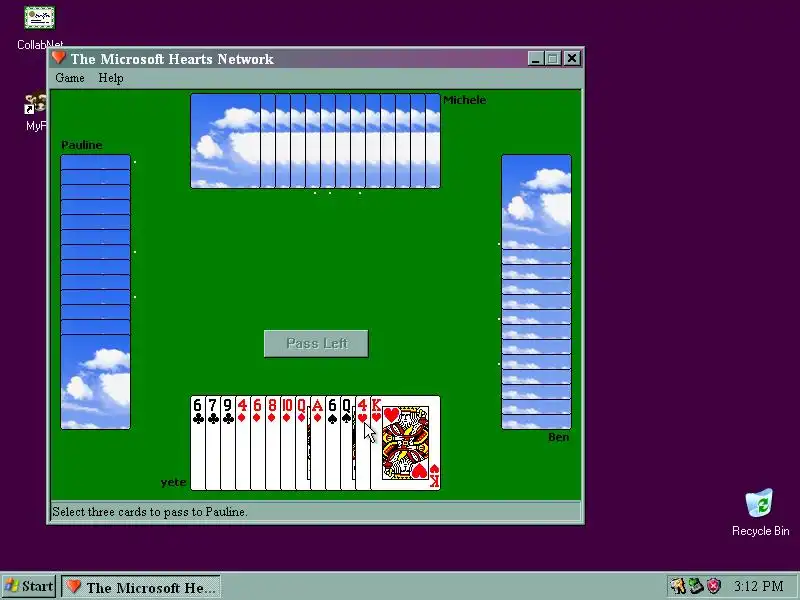Screen dimensions: 800x600
Task: Click the 3:12 PM clock
Action: [x=759, y=586]
